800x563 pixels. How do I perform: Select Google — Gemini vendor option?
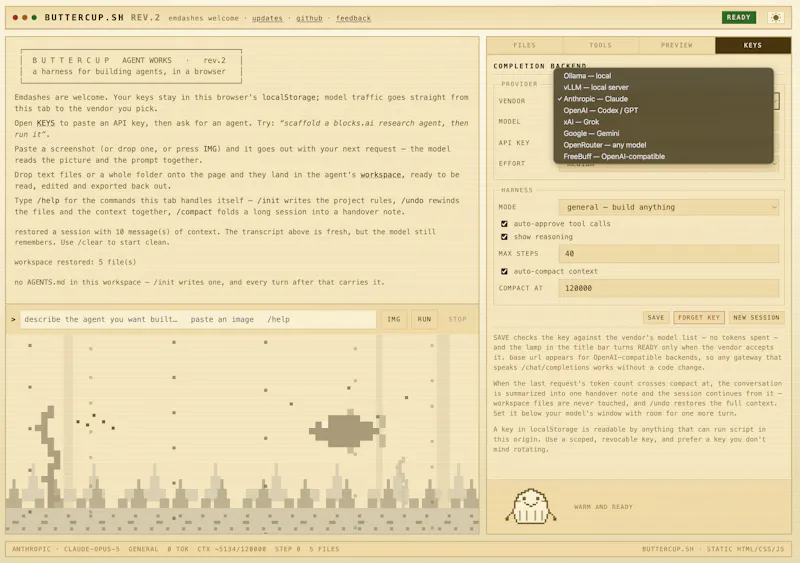(663, 133)
